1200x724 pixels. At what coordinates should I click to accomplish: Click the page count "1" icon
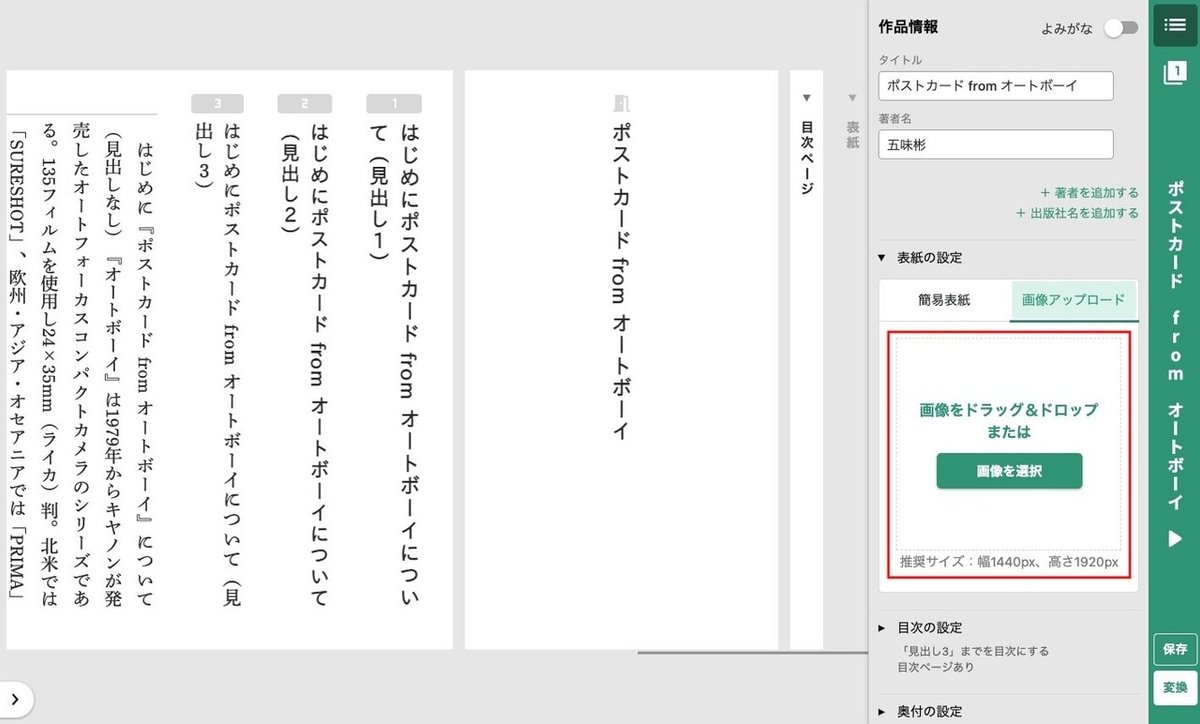pos(1176,72)
